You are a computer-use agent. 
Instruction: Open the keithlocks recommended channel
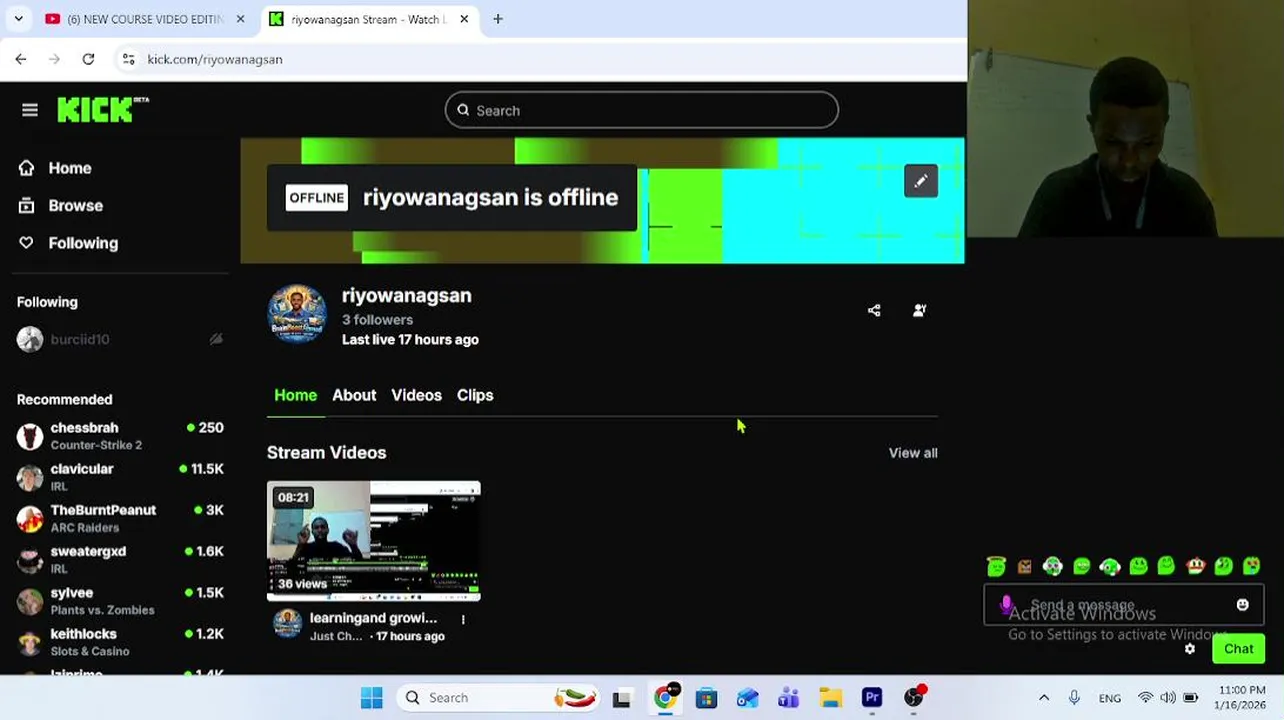(120, 642)
